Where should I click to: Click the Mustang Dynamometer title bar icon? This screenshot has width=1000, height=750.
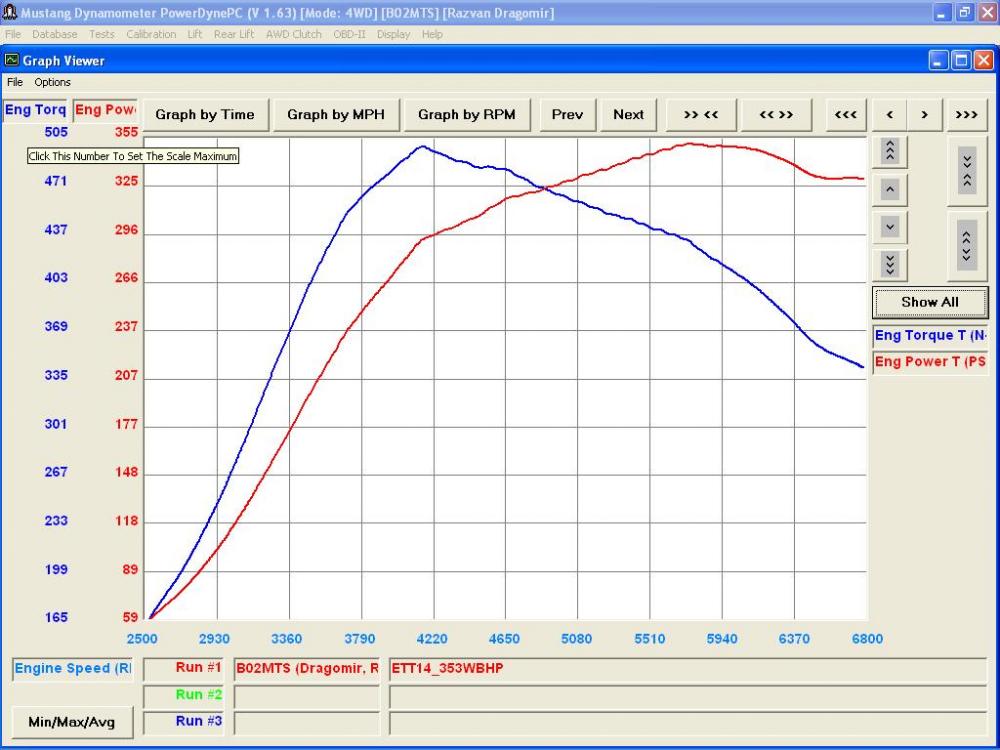[x=10, y=13]
